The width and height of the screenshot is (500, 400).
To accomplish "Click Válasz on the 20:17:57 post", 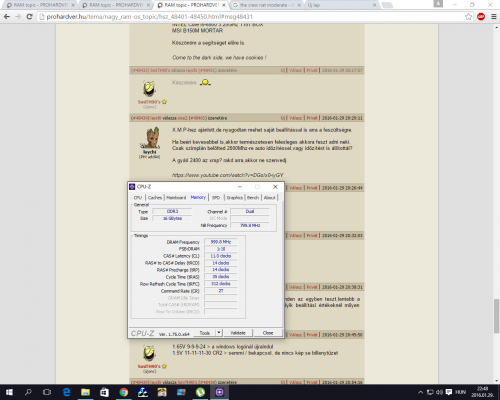I will pos(295,70).
